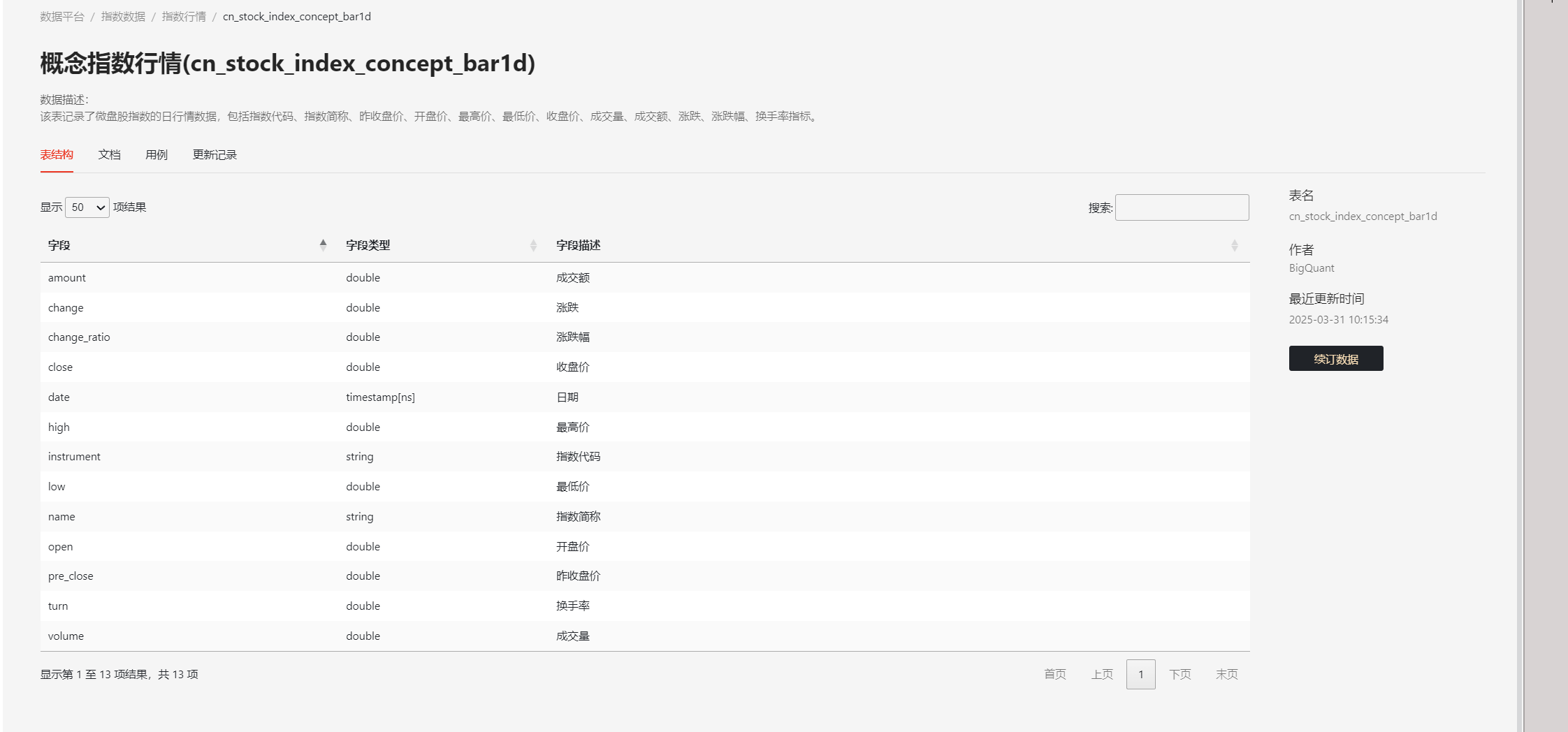The image size is (1568, 732).
Task: Select page 1 in pagination
Action: pos(1140,674)
